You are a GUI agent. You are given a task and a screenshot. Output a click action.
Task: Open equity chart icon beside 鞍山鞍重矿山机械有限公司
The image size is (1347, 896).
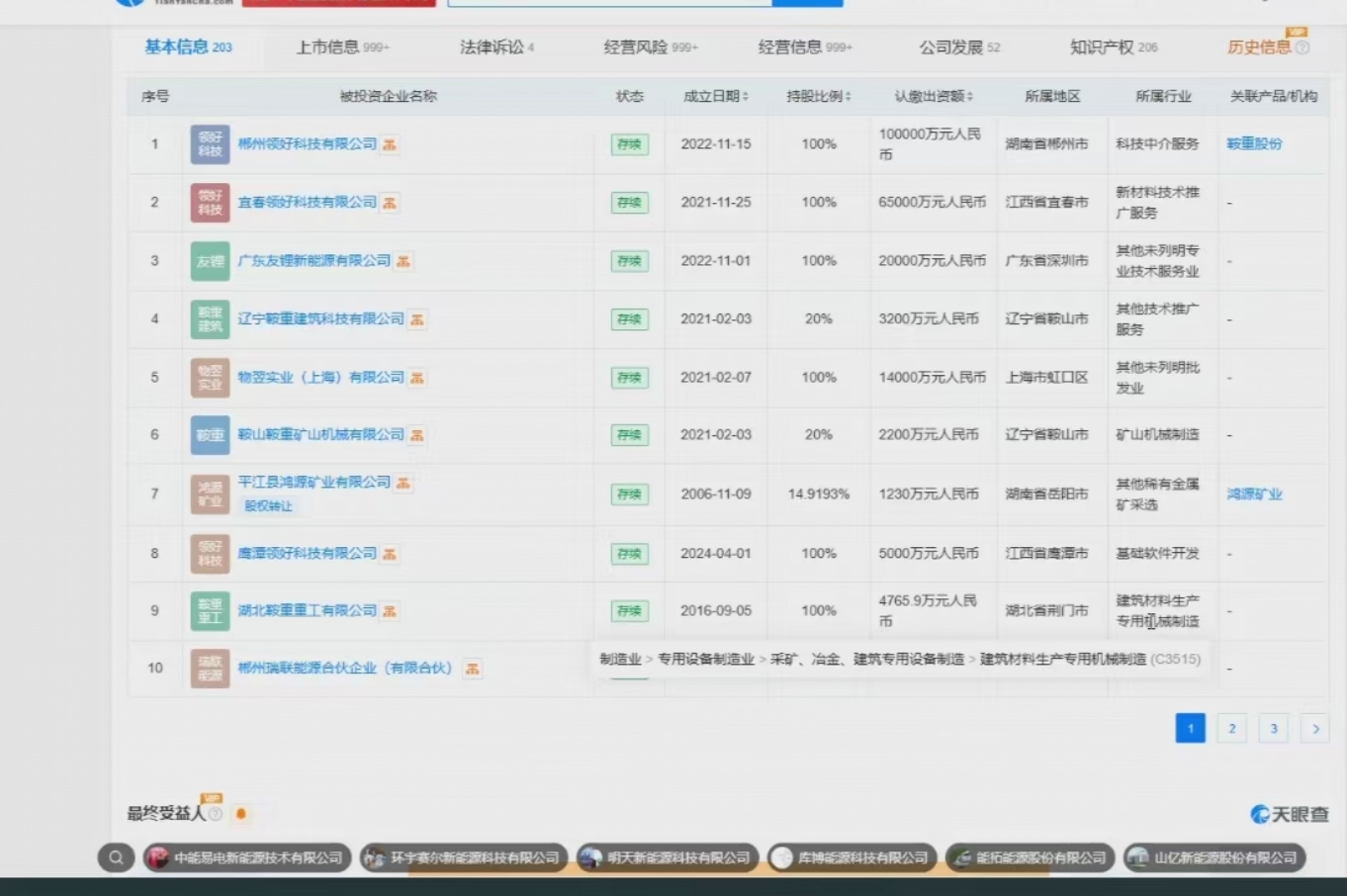pos(417,435)
